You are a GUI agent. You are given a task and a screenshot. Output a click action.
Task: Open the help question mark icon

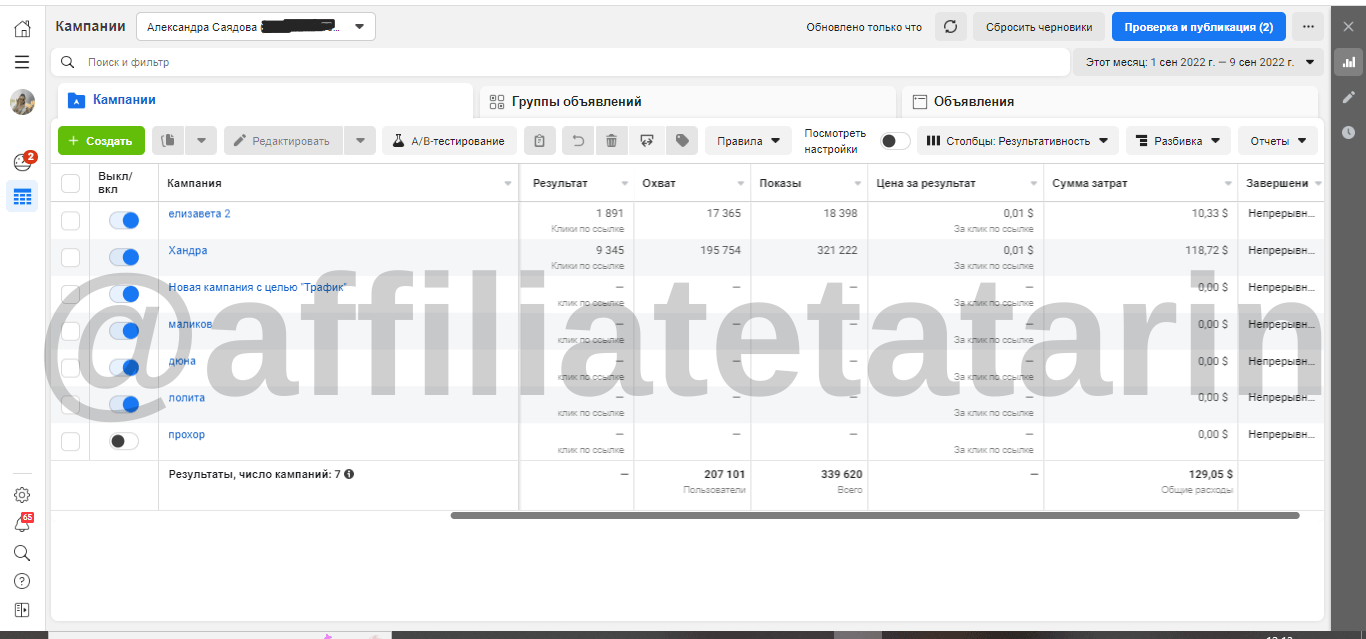pyautogui.click(x=22, y=581)
